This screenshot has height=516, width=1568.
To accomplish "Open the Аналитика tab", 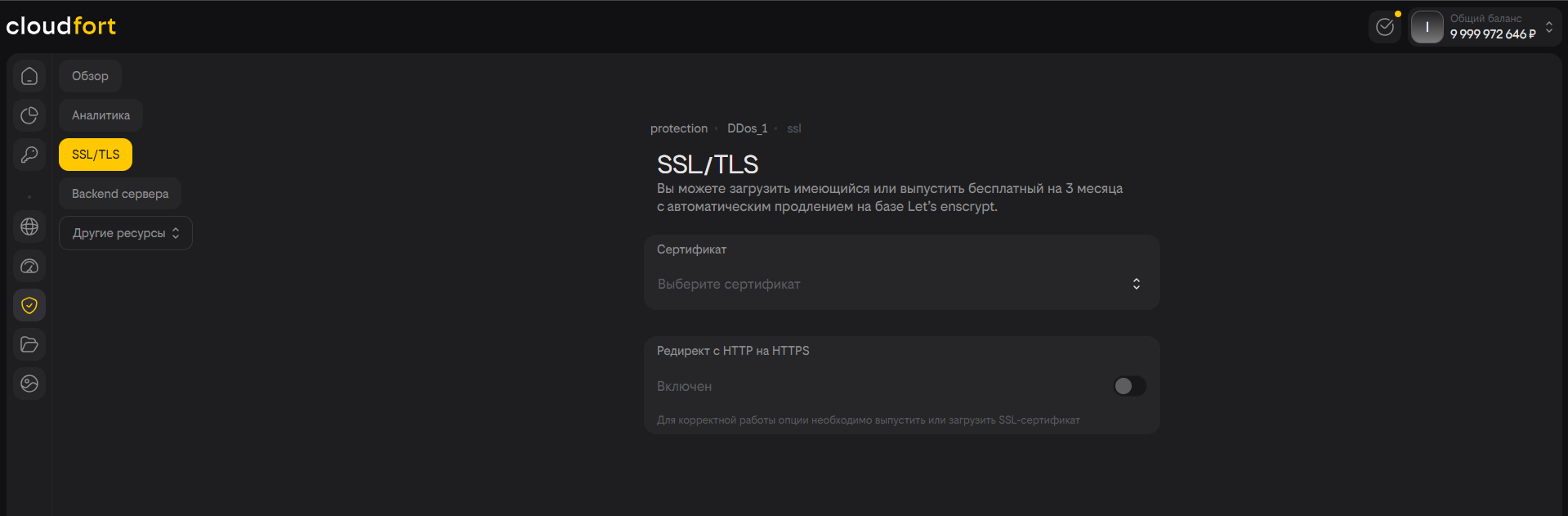I will [x=101, y=115].
